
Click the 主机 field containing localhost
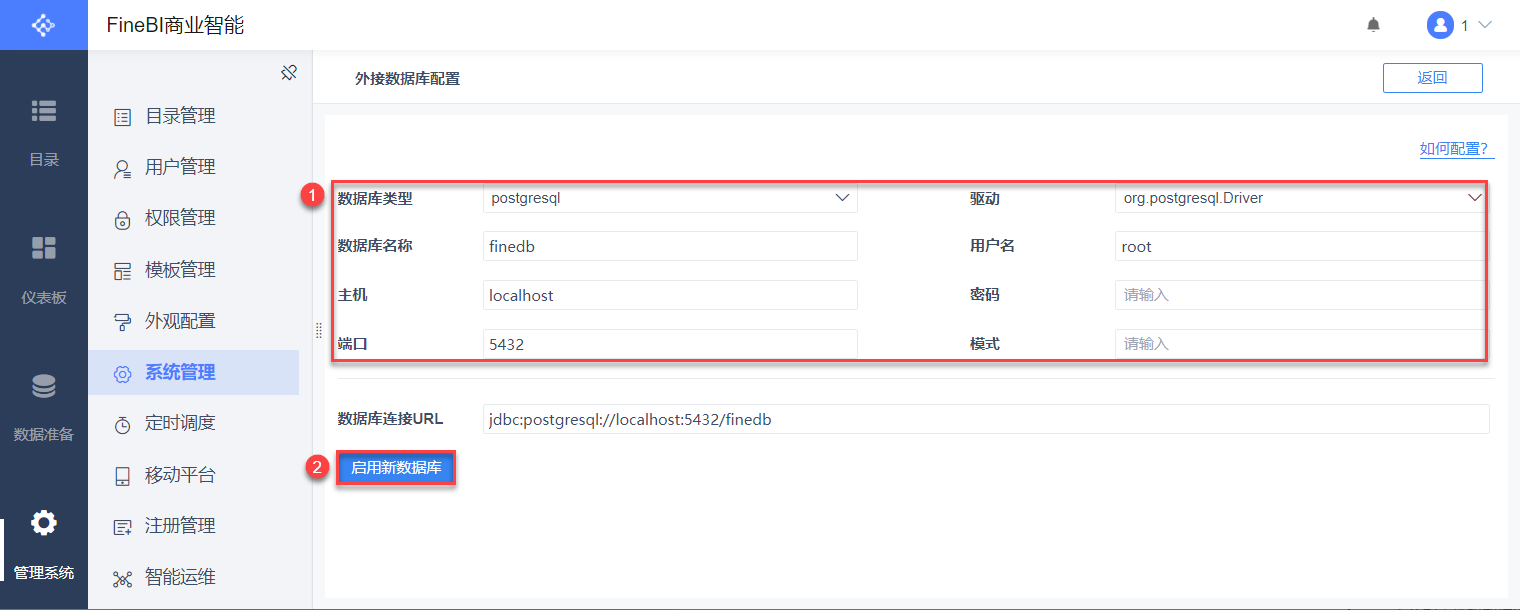pyautogui.click(x=670, y=295)
